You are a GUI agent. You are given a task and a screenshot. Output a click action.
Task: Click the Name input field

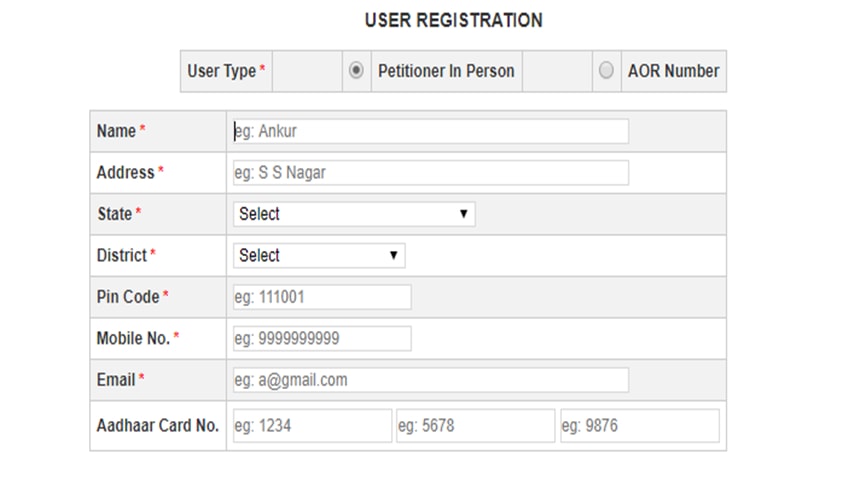pos(430,131)
